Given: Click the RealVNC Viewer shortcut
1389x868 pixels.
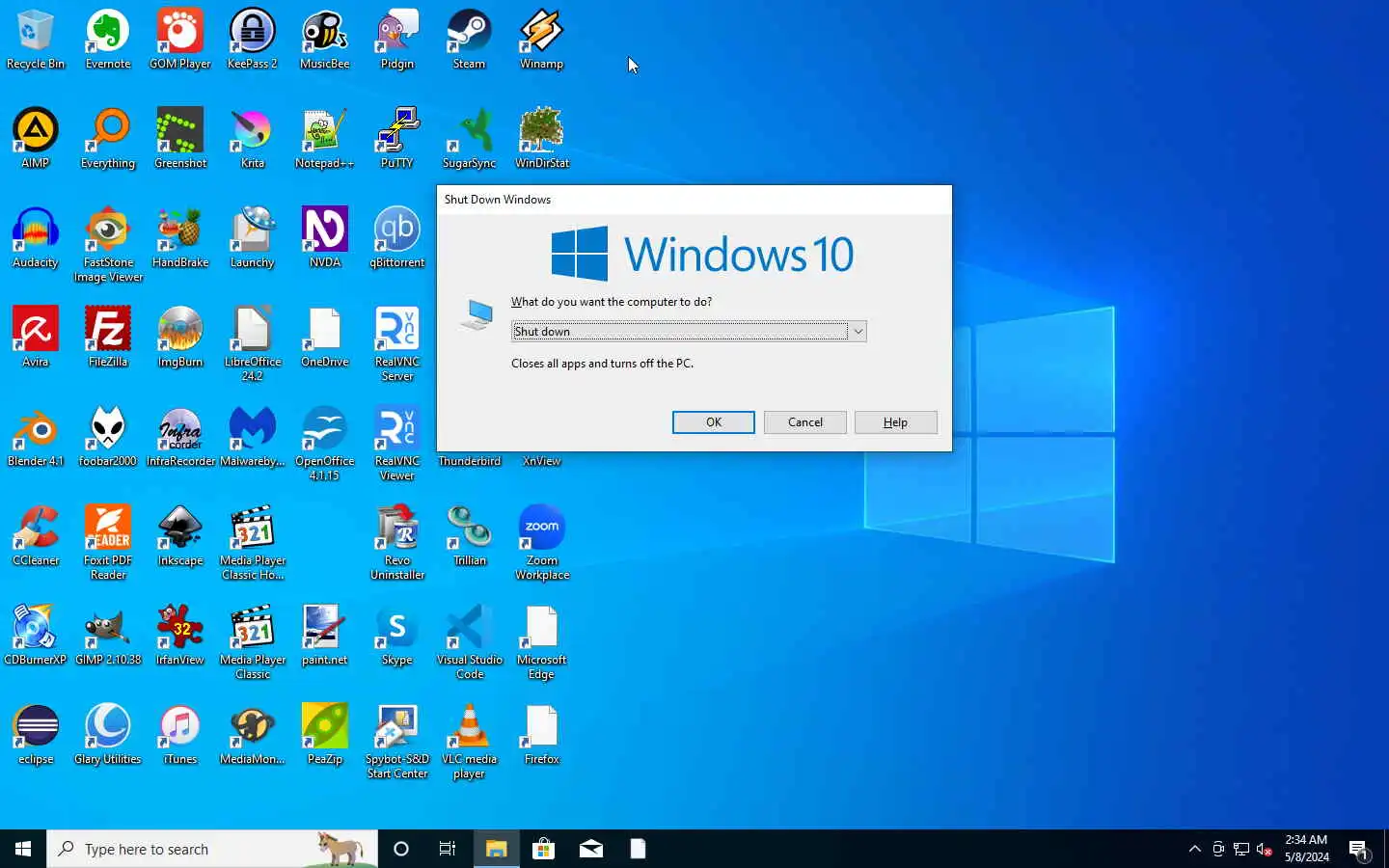Looking at the screenshot, I should [397, 444].
